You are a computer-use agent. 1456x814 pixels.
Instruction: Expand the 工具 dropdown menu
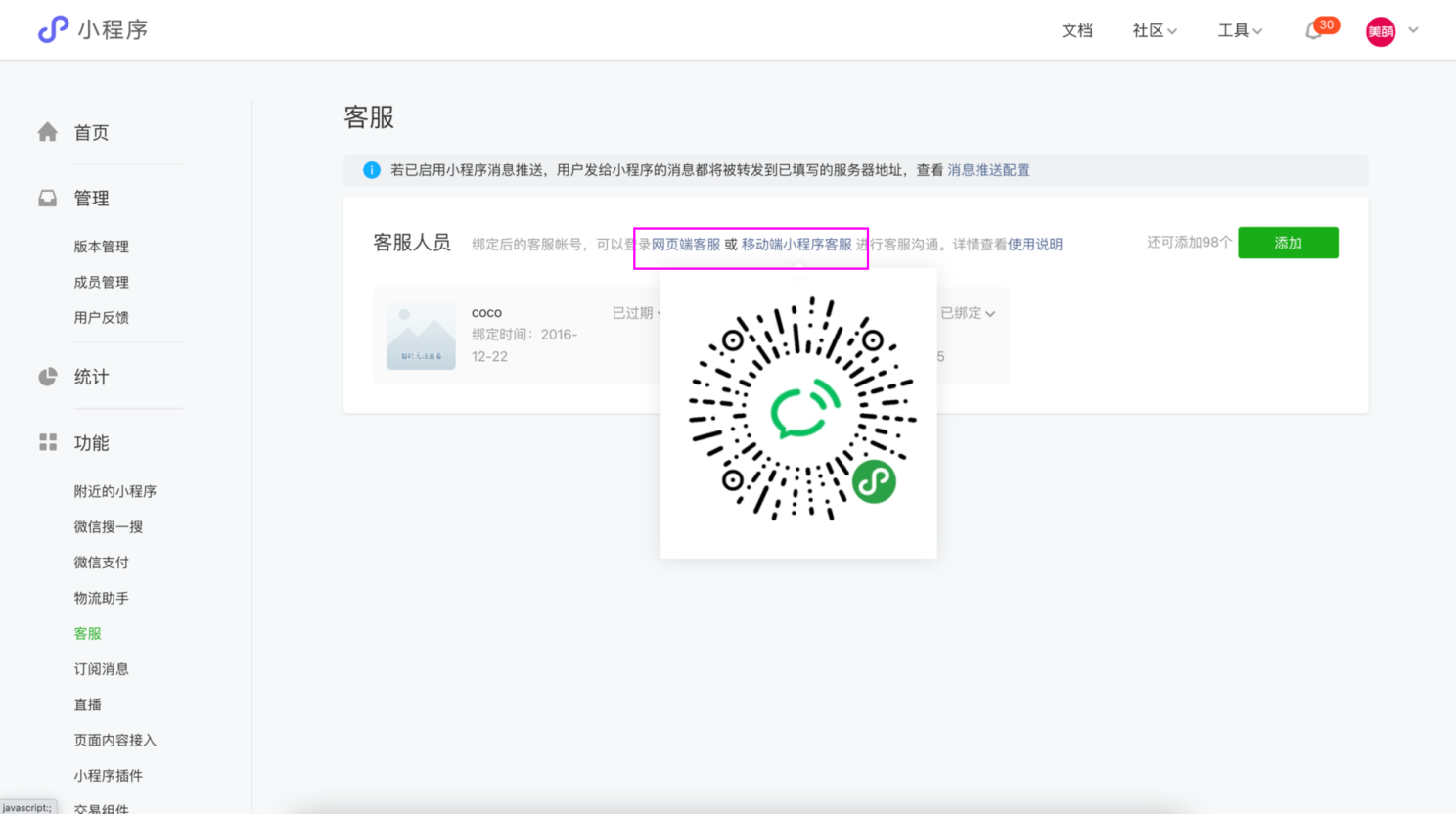[1239, 31]
